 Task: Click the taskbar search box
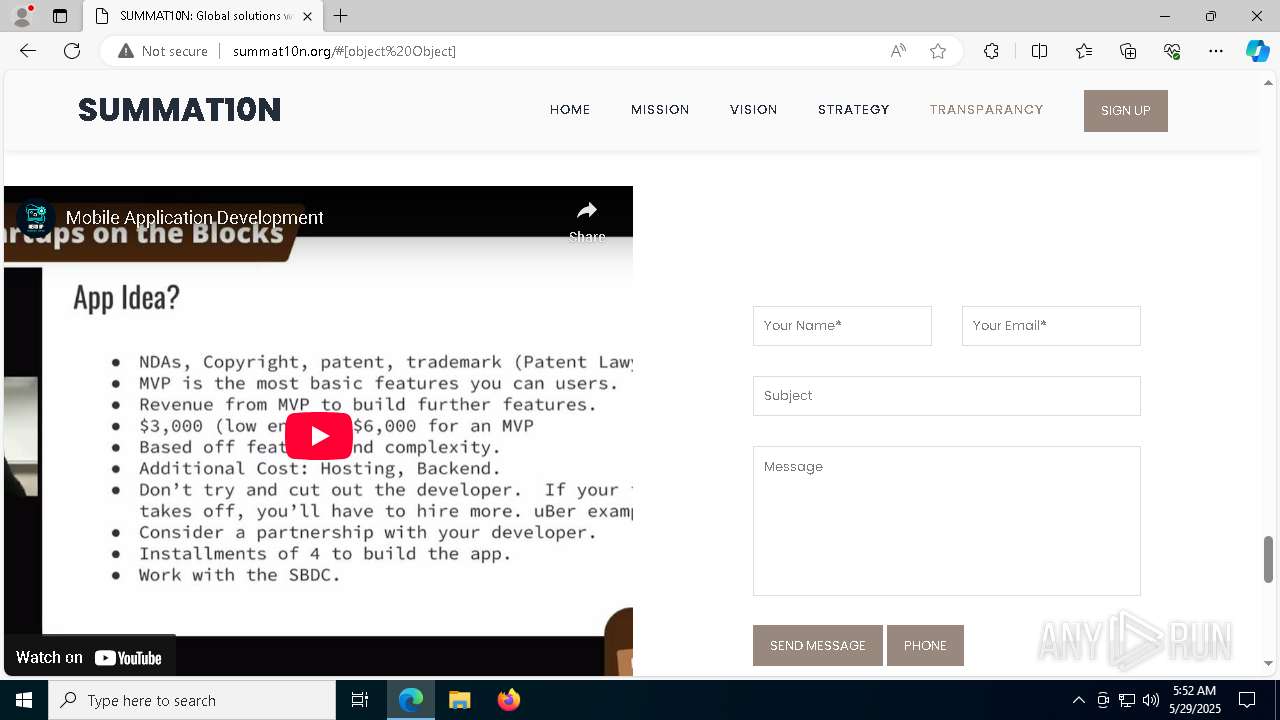point(192,700)
